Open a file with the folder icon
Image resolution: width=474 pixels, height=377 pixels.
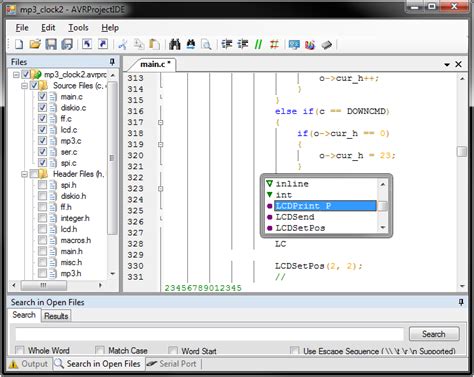tap(35, 44)
